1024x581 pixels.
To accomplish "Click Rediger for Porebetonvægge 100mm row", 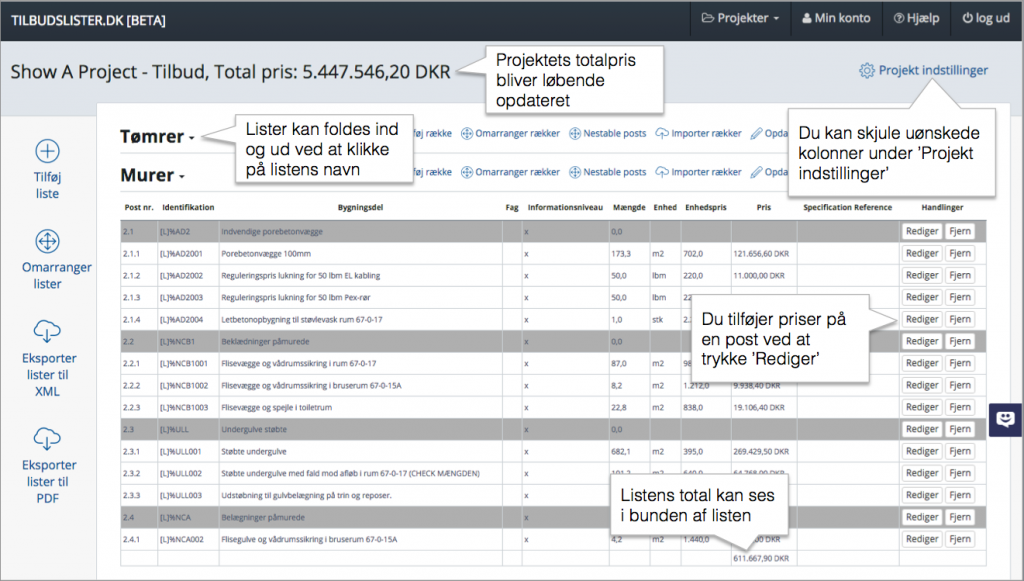I will pos(921,253).
